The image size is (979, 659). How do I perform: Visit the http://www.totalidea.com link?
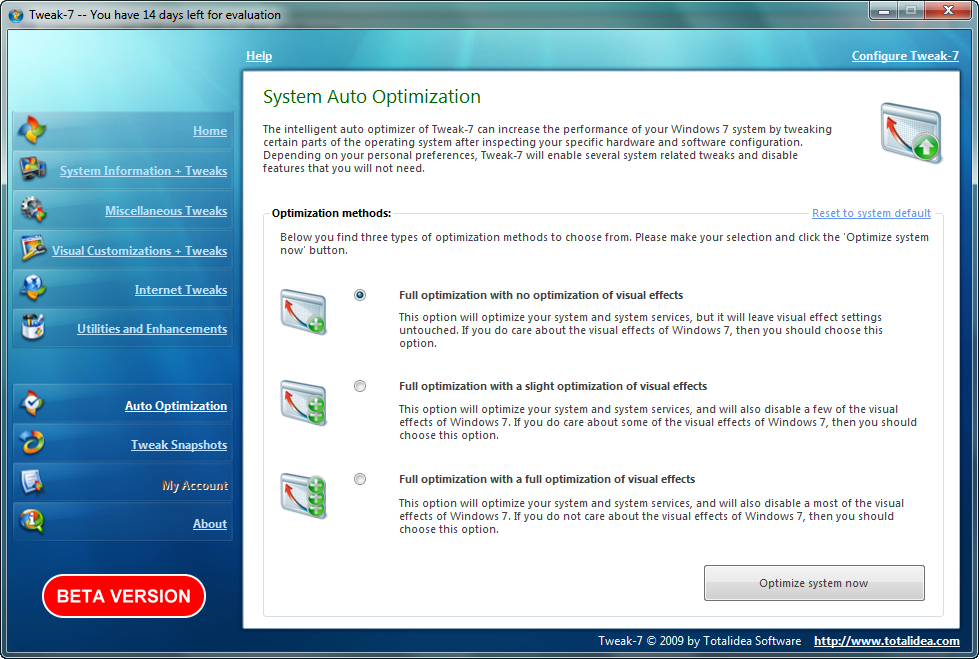887,641
